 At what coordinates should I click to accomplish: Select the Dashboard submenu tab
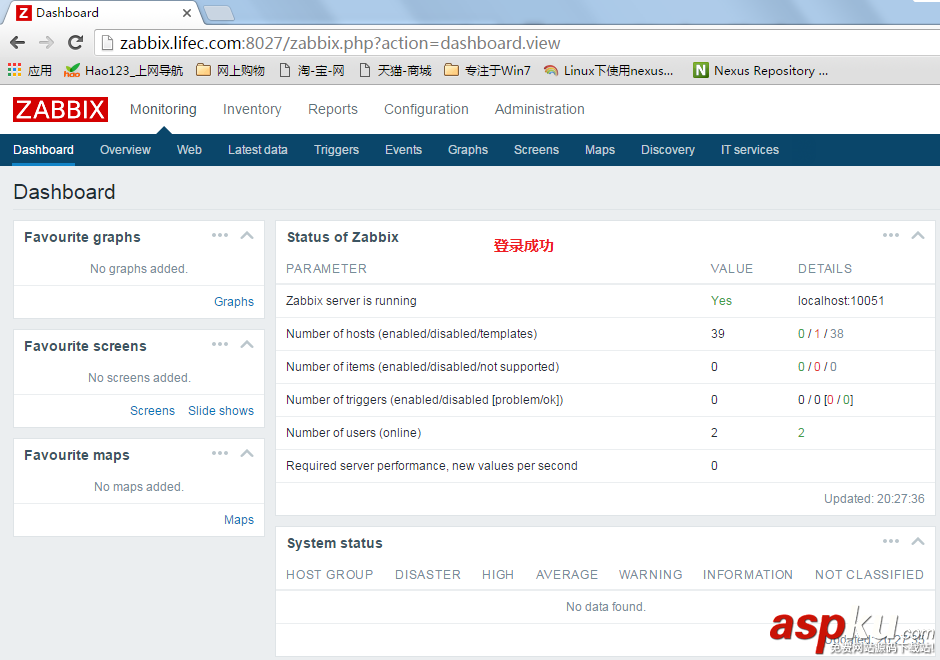pos(43,150)
